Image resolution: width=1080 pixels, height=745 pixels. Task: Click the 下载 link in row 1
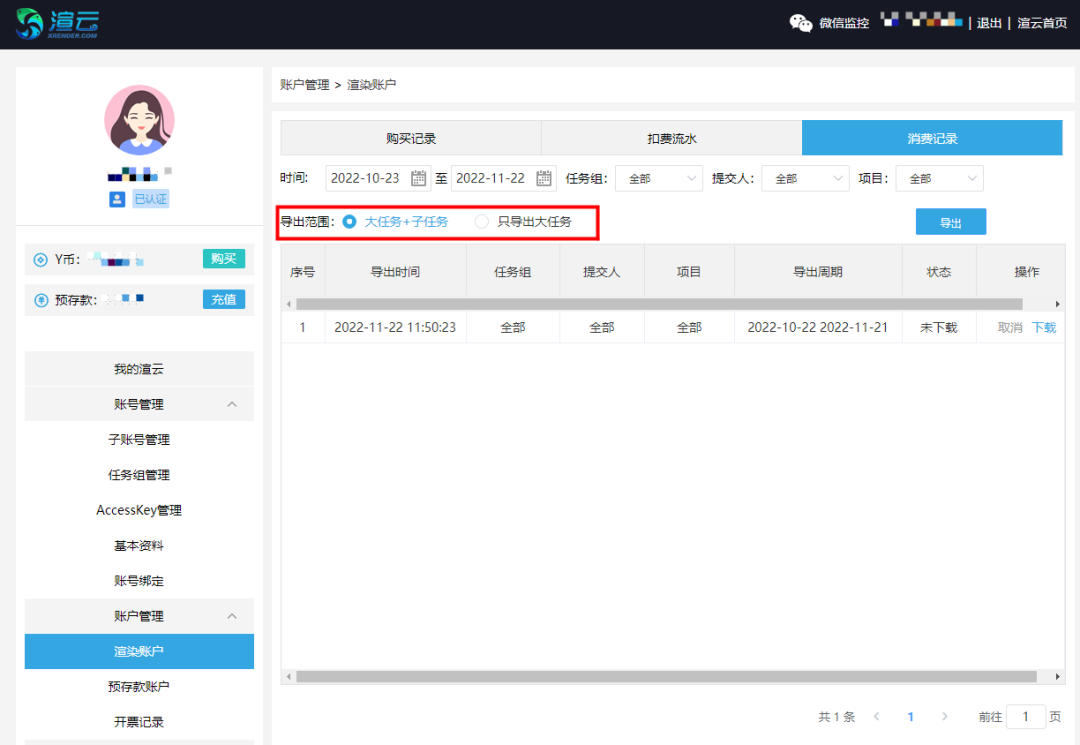pos(1043,327)
